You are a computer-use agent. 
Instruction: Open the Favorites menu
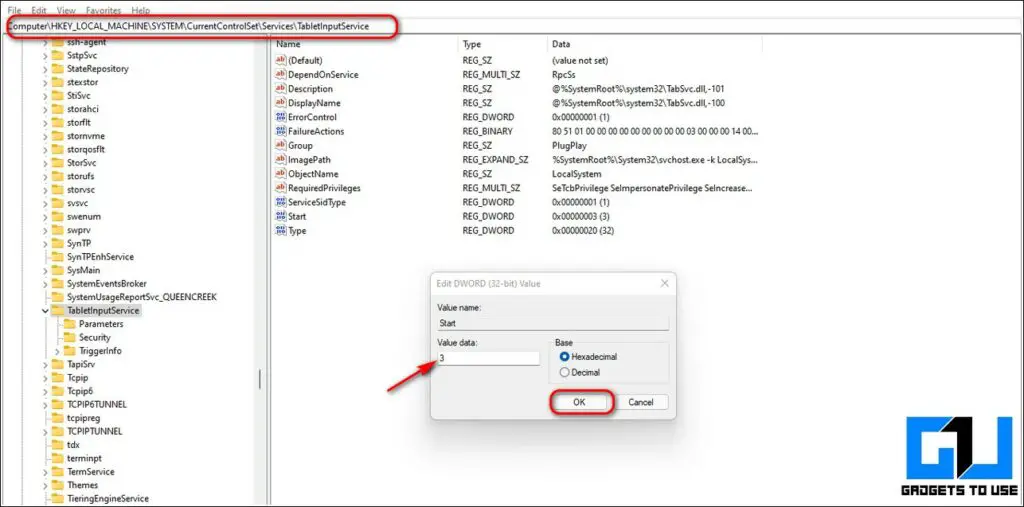point(104,10)
